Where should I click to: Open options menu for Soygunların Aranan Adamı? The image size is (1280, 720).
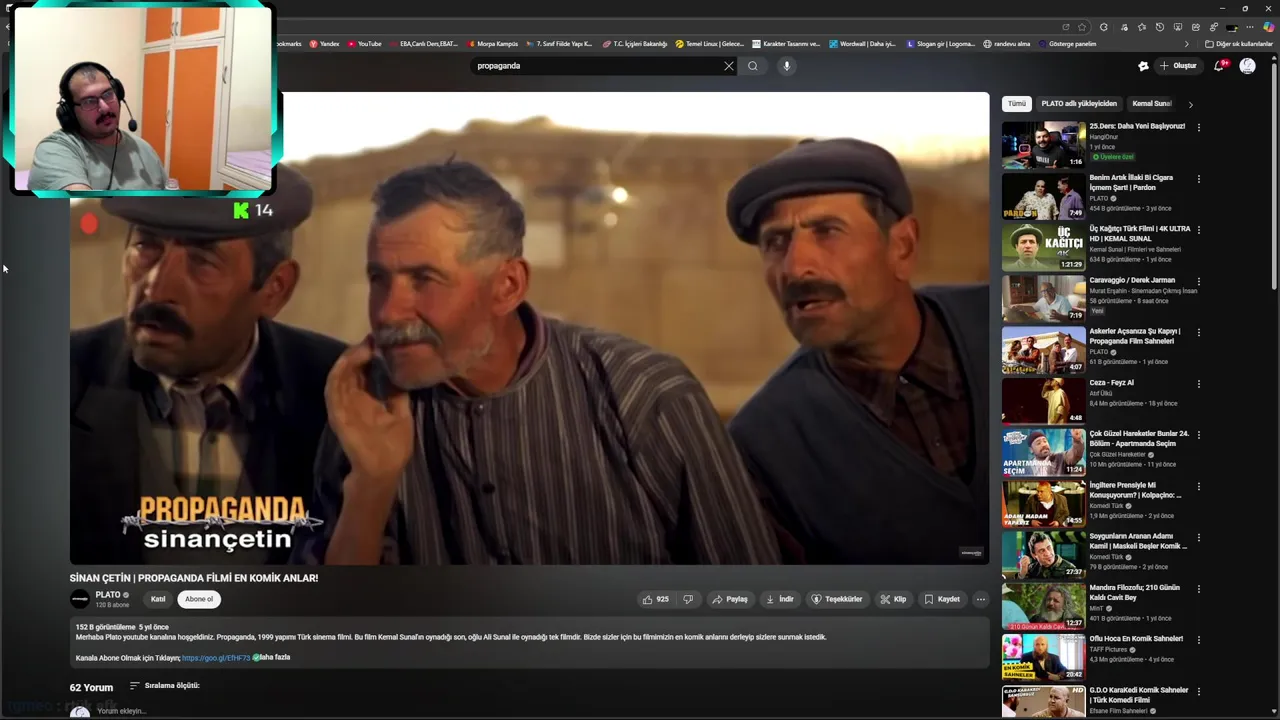click(x=1198, y=538)
